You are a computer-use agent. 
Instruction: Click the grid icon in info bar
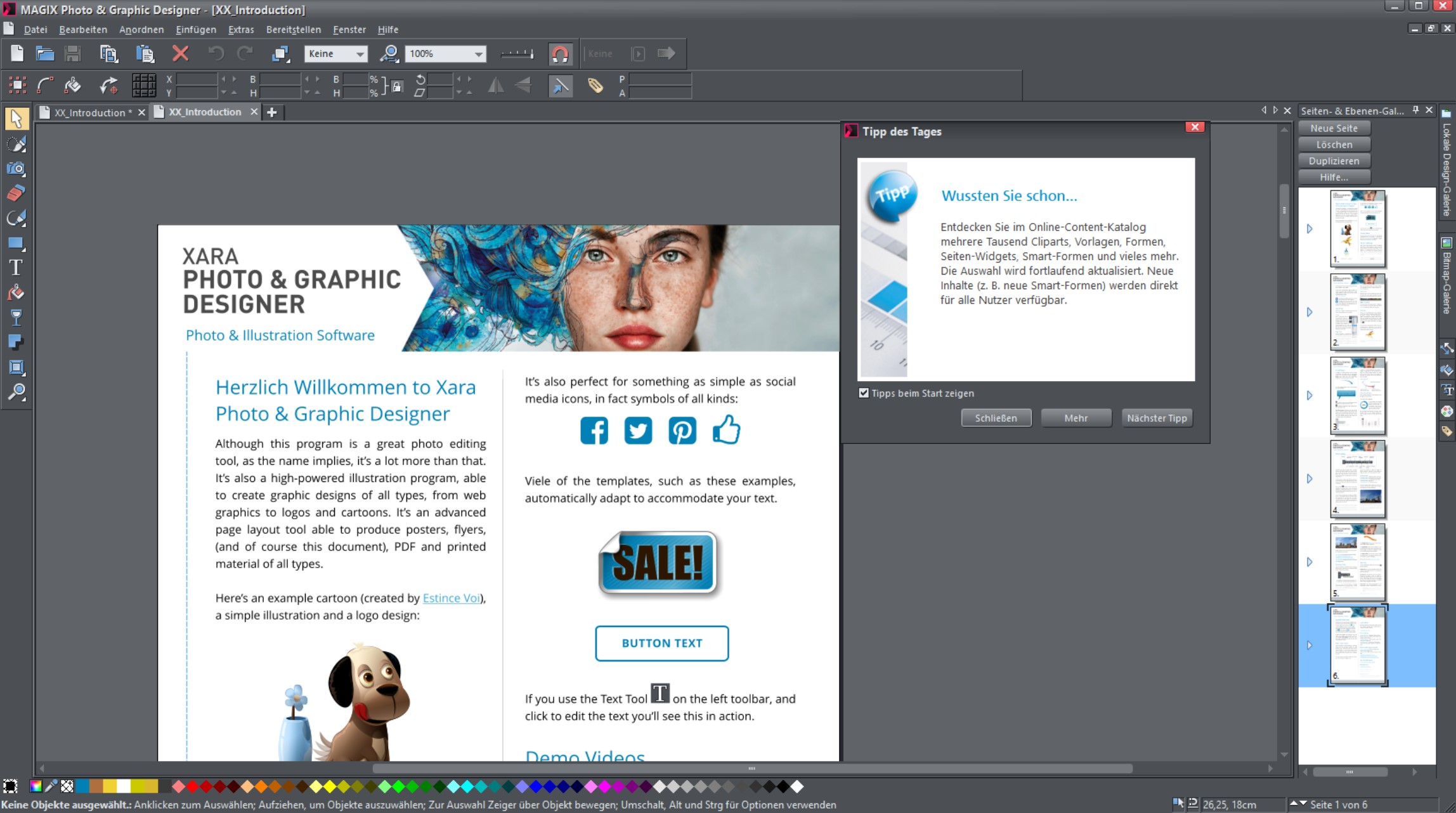(144, 85)
